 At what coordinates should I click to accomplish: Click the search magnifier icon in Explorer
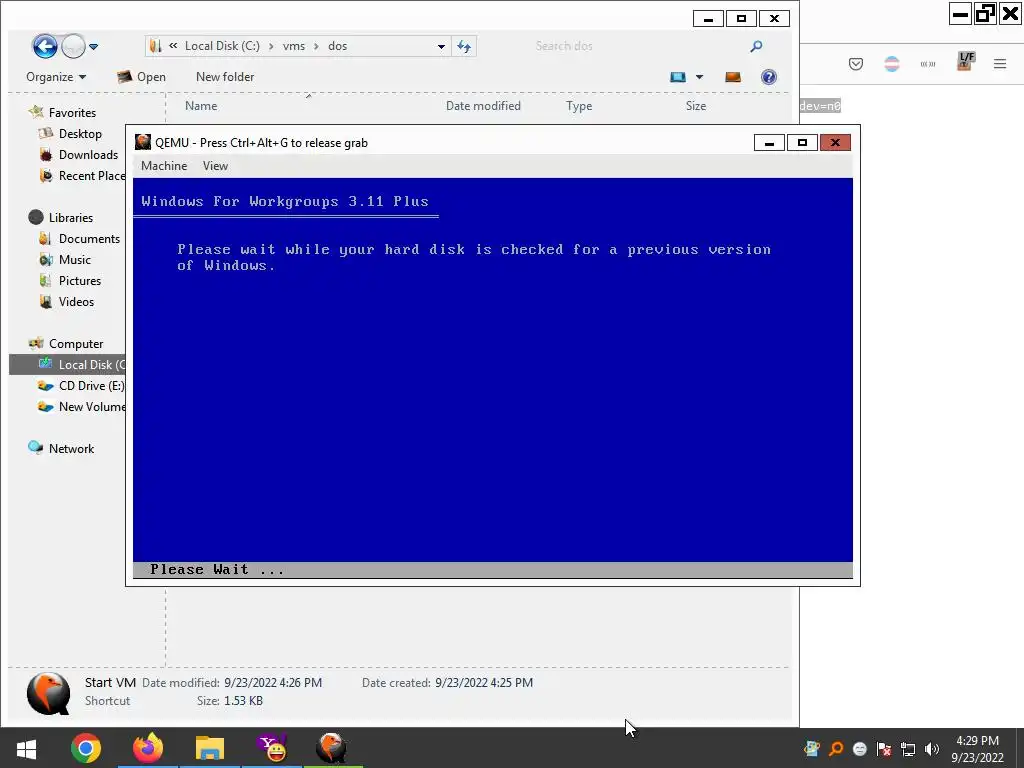pyautogui.click(x=756, y=46)
